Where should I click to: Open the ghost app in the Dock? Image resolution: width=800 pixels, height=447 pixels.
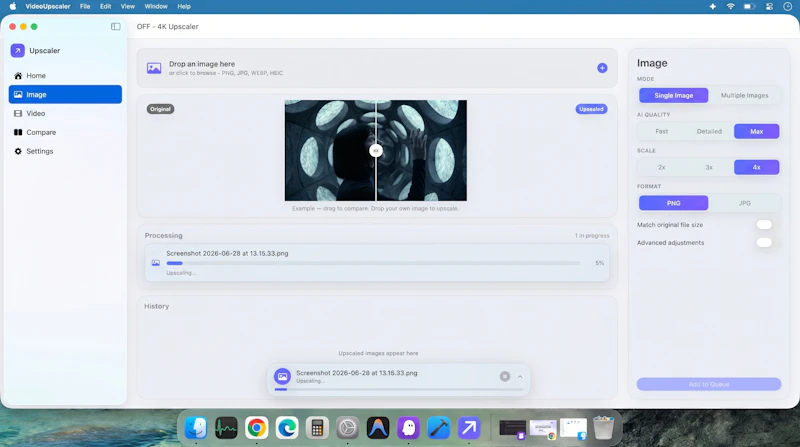[408, 428]
